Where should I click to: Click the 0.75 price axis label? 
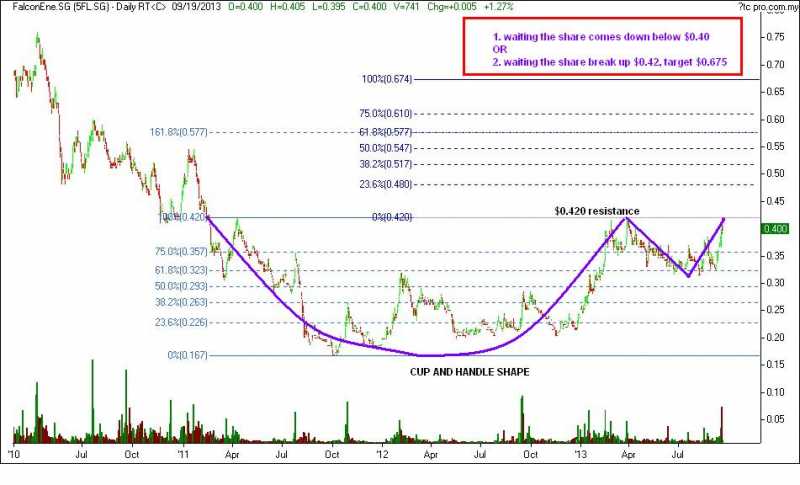coord(773,37)
